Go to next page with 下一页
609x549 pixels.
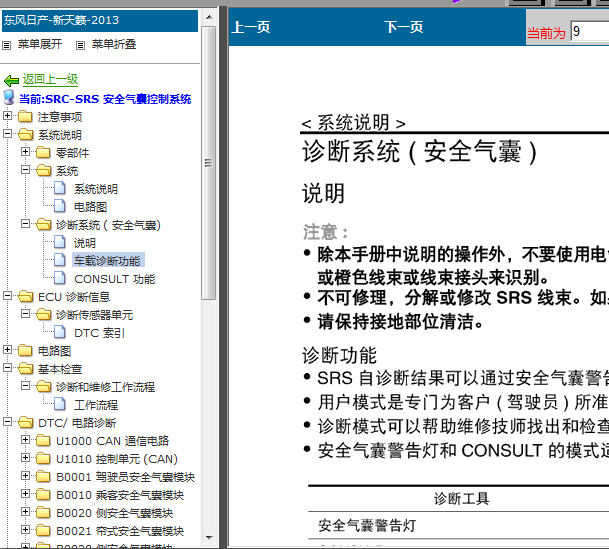click(x=404, y=27)
